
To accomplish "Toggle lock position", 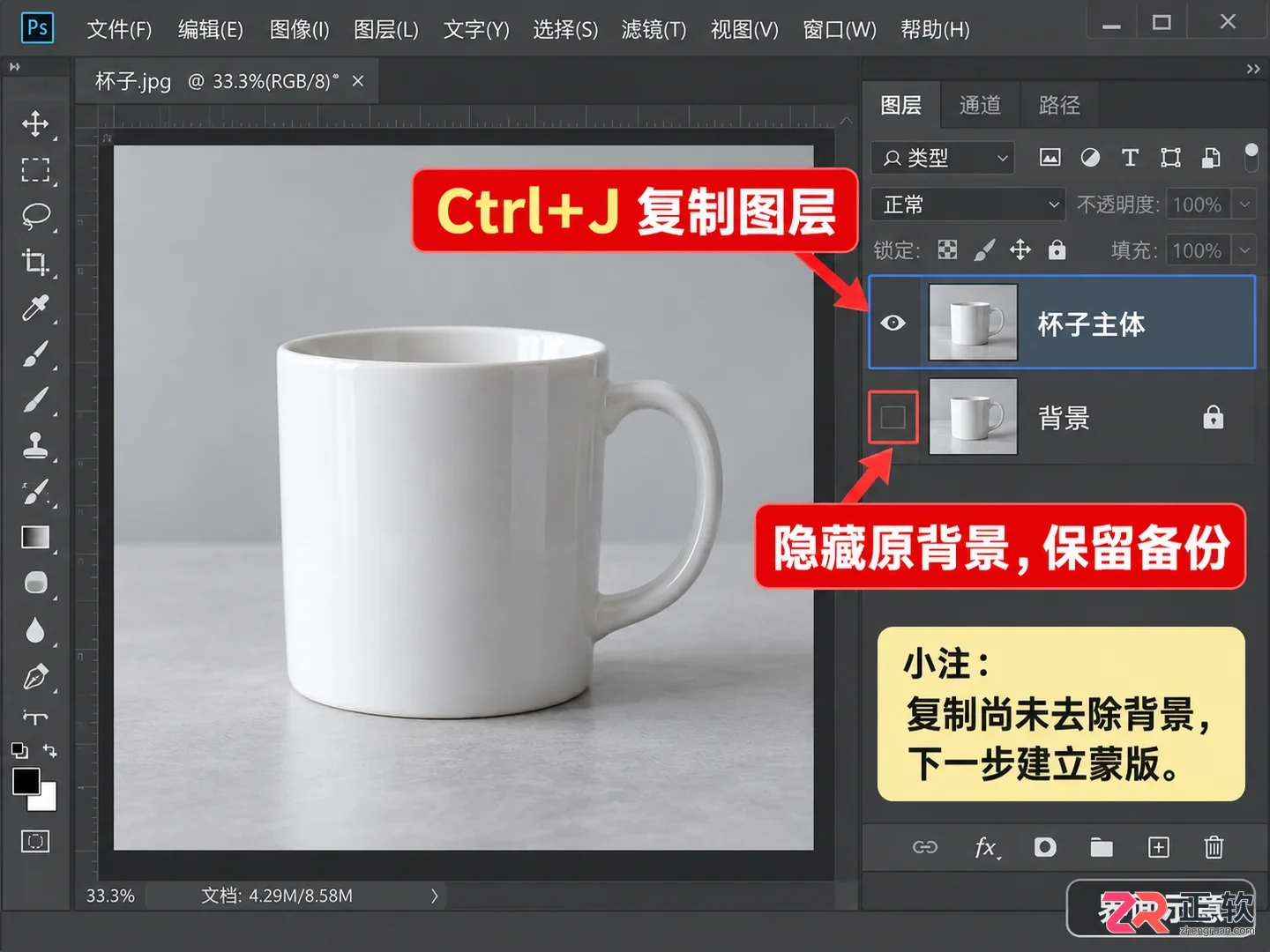I will pos(1020,250).
